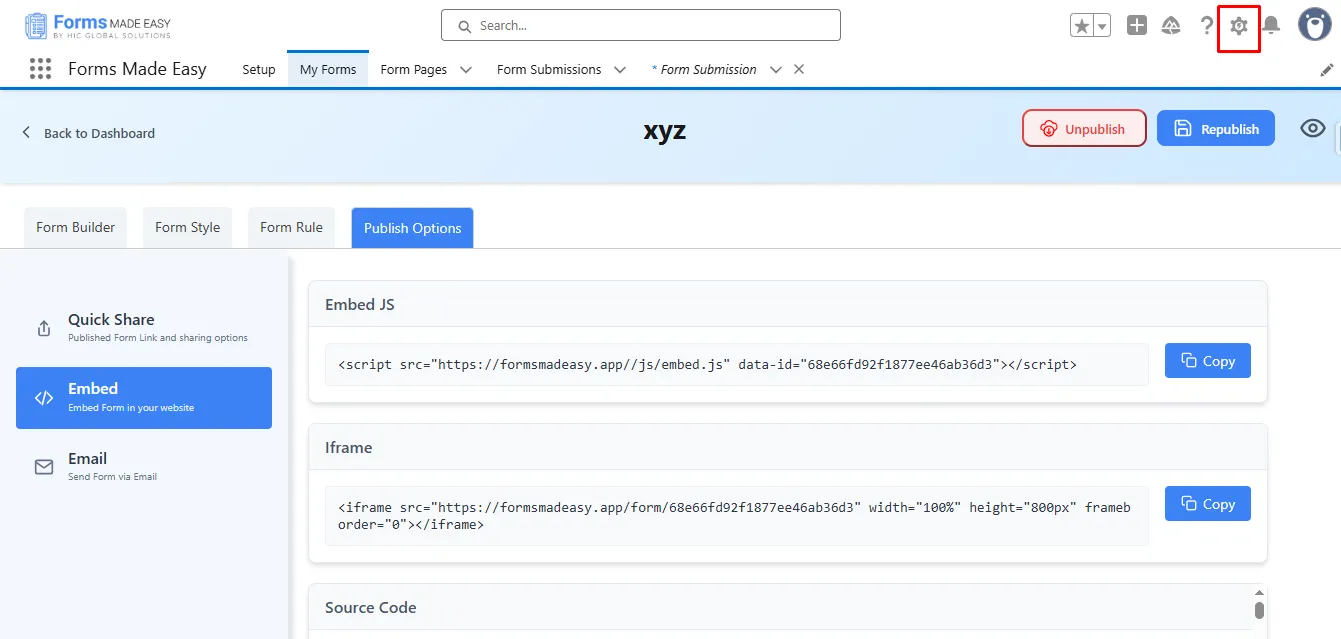Select Quick Share in the sidebar

pyautogui.click(x=143, y=328)
